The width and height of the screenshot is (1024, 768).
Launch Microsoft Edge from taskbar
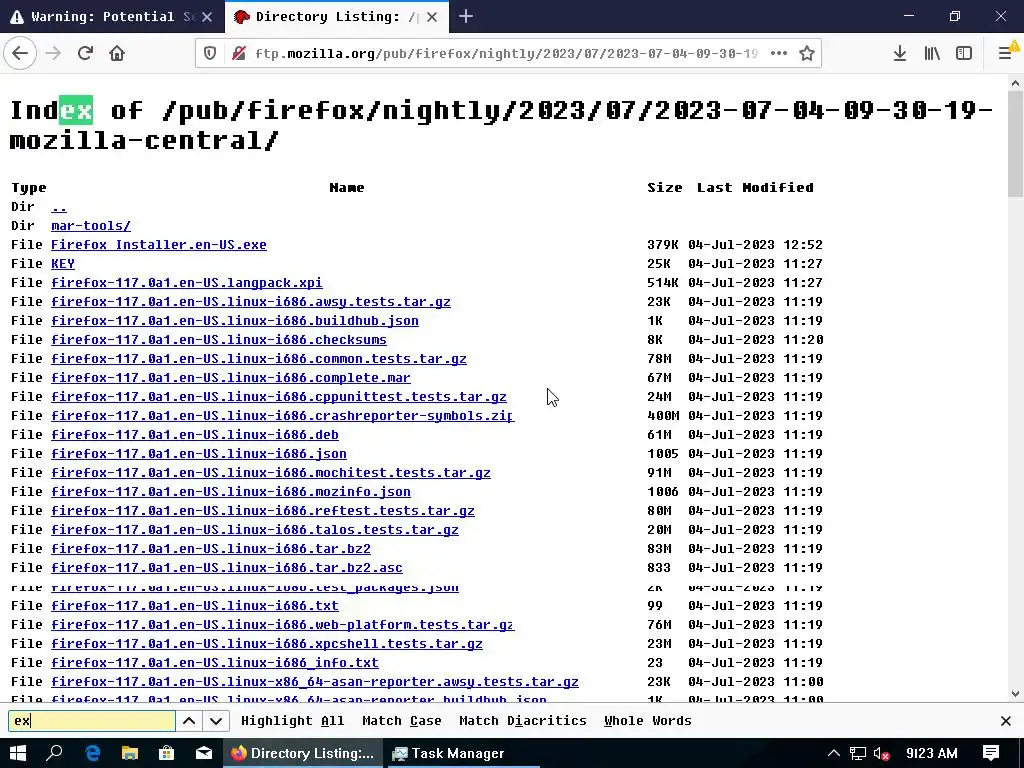[93, 753]
